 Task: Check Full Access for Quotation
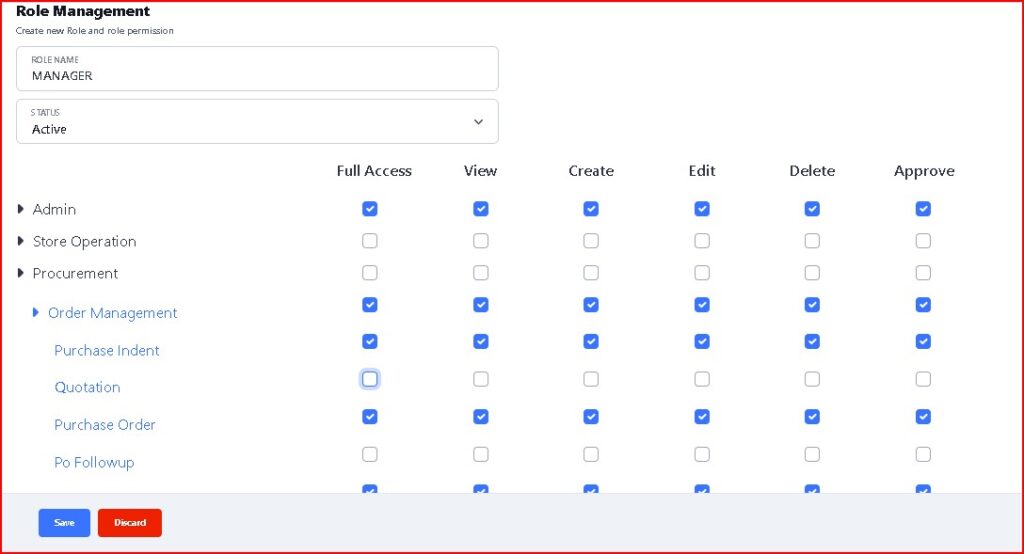tap(370, 379)
